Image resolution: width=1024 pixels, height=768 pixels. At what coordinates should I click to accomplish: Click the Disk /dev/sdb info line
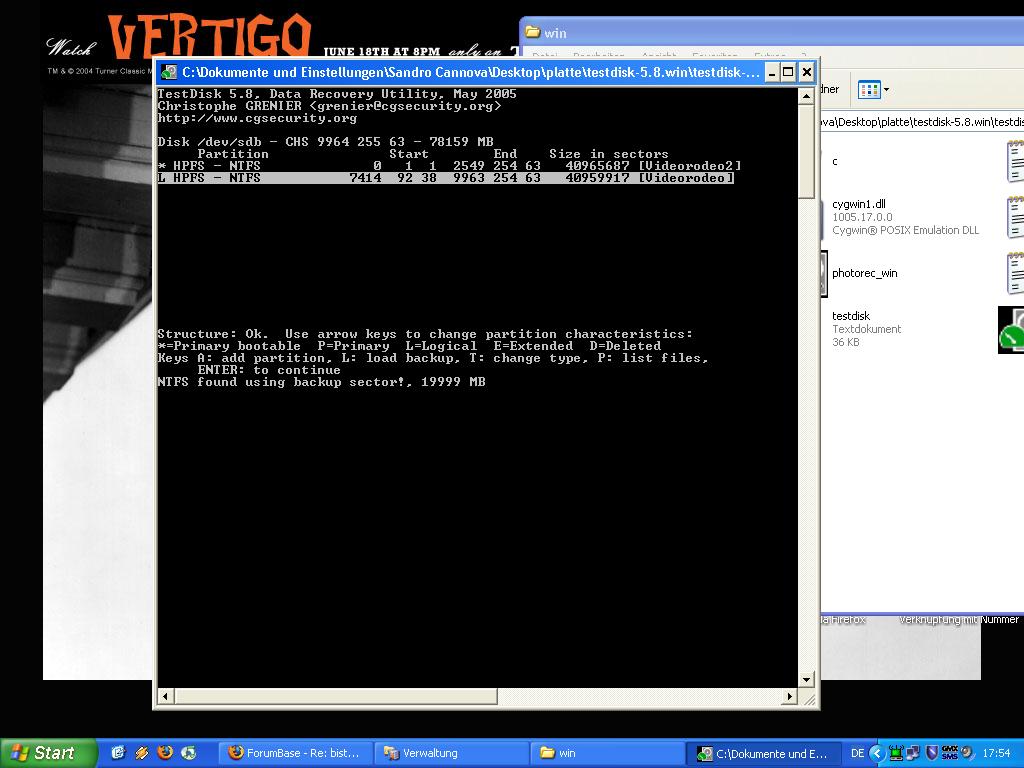click(325, 142)
